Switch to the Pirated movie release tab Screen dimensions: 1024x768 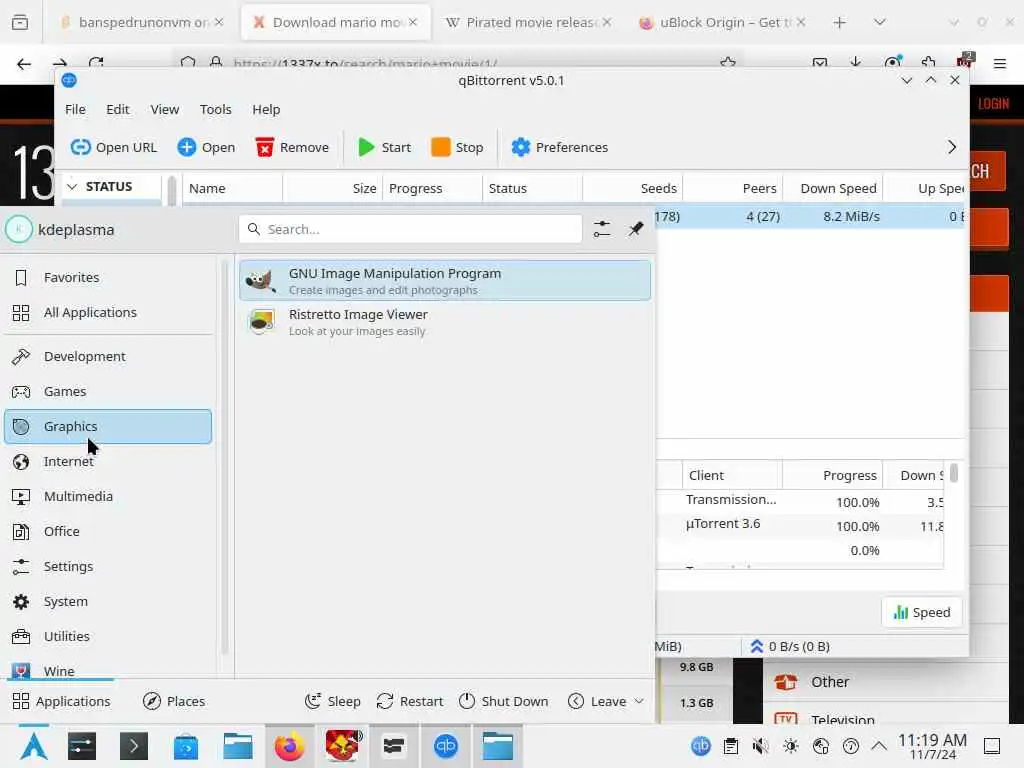[x=529, y=23]
